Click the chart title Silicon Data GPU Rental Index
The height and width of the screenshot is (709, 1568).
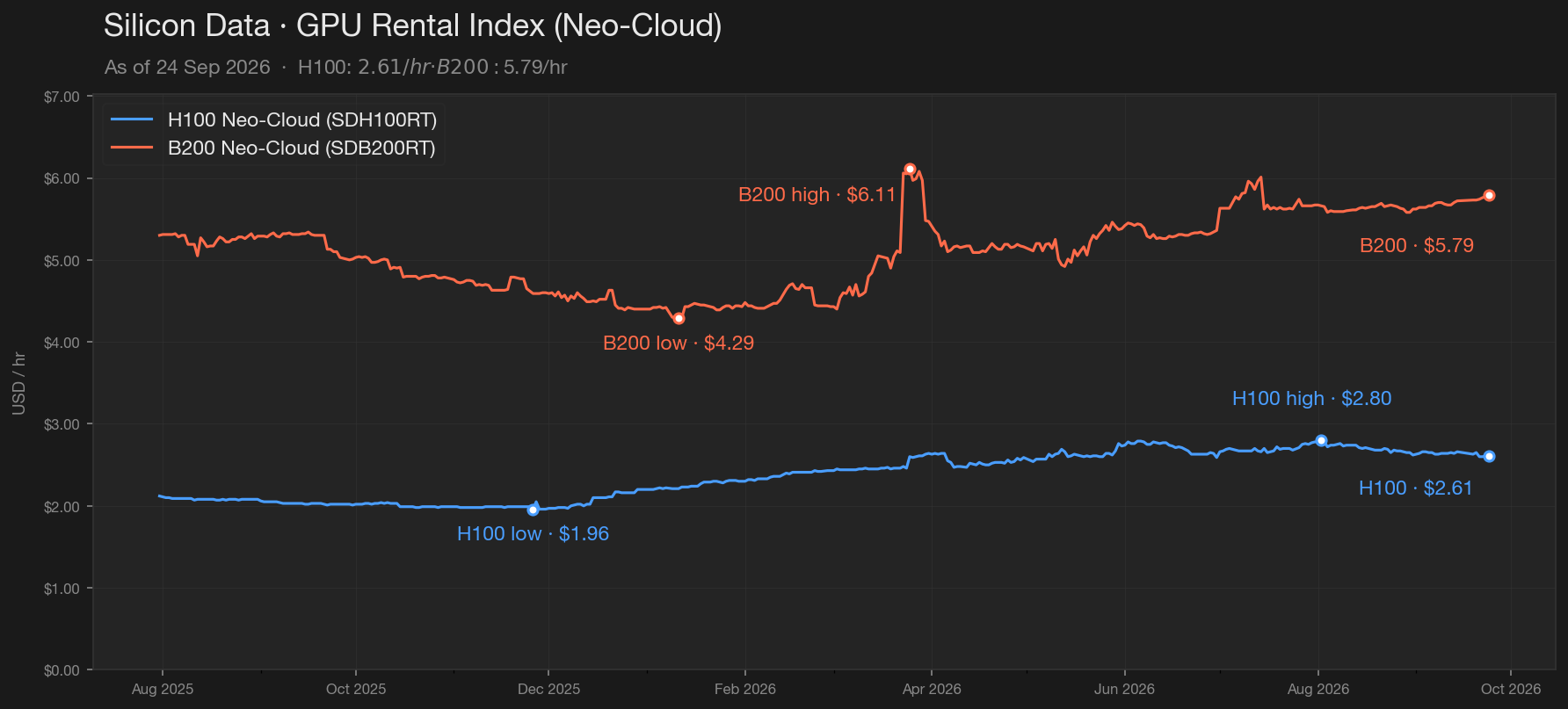(412, 25)
